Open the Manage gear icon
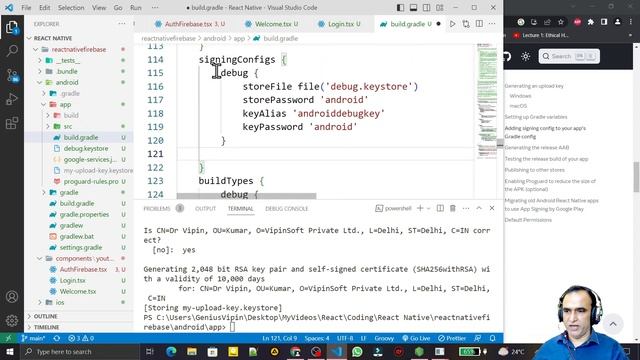Screen dimensions: 640x360 [x=12, y=320]
